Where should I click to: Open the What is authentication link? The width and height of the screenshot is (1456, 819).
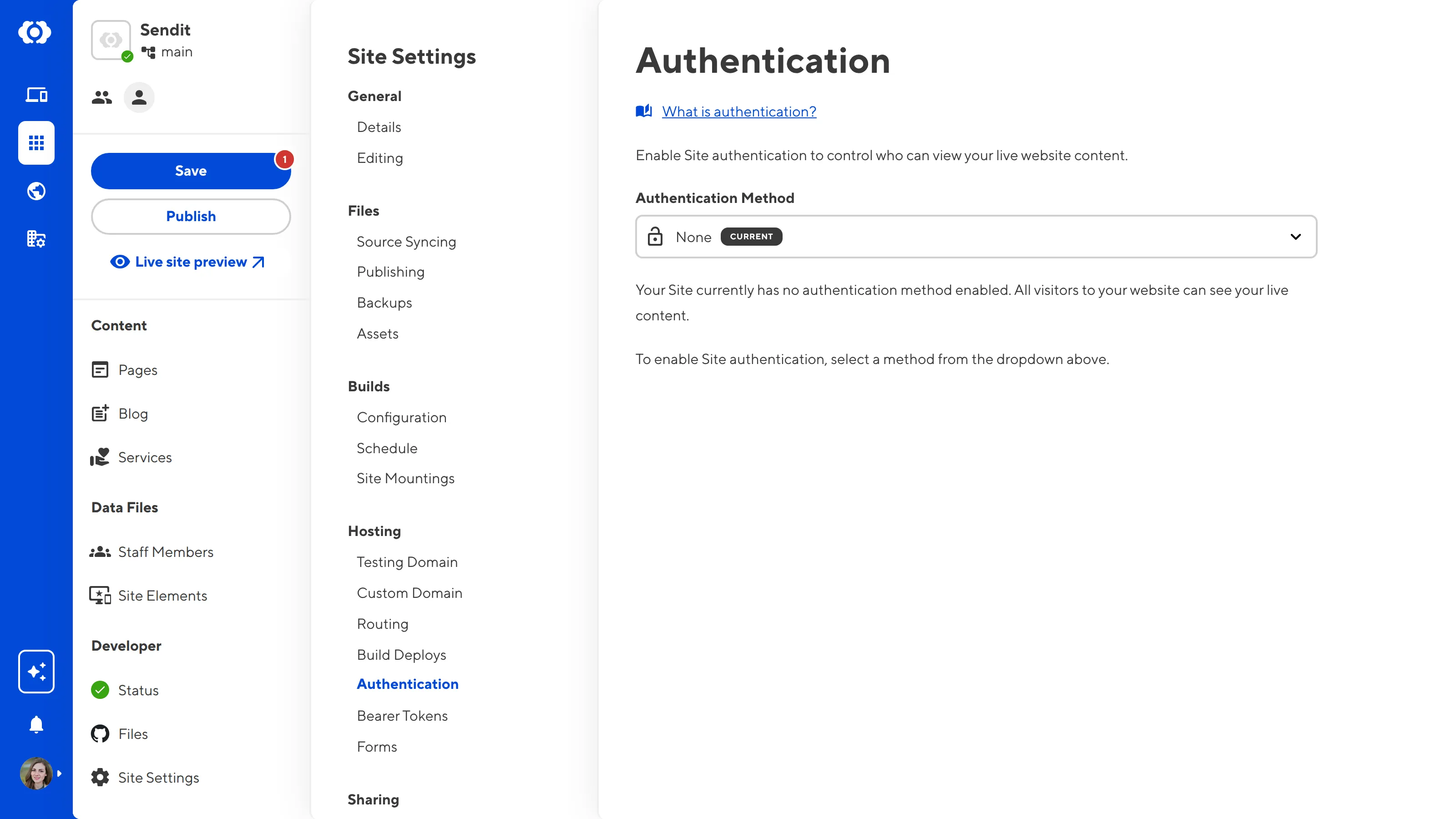point(739,111)
